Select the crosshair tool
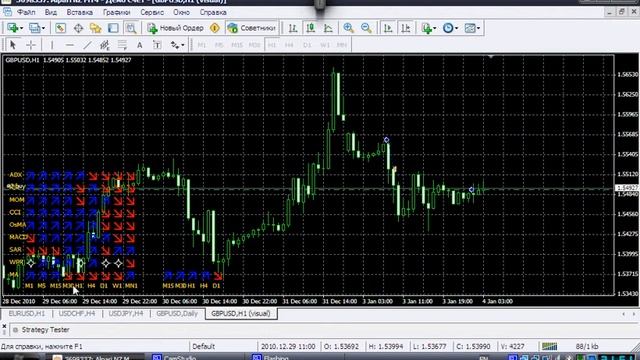Viewport: 640px width, 360px height. (31, 44)
